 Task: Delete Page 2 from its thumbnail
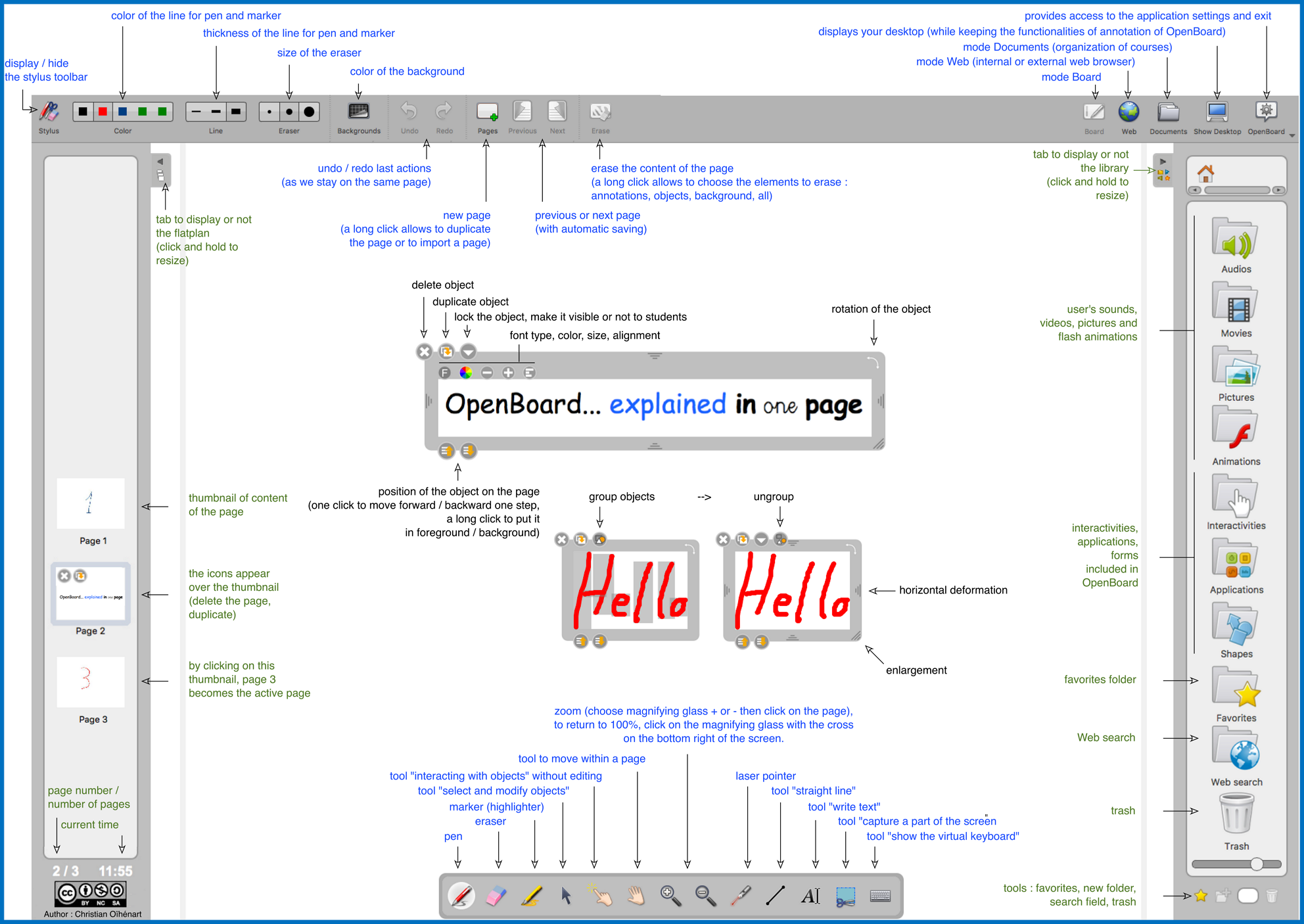coord(64,576)
